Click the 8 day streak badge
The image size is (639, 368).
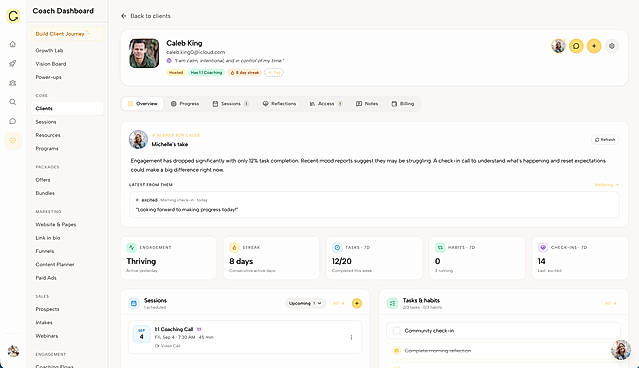point(245,73)
